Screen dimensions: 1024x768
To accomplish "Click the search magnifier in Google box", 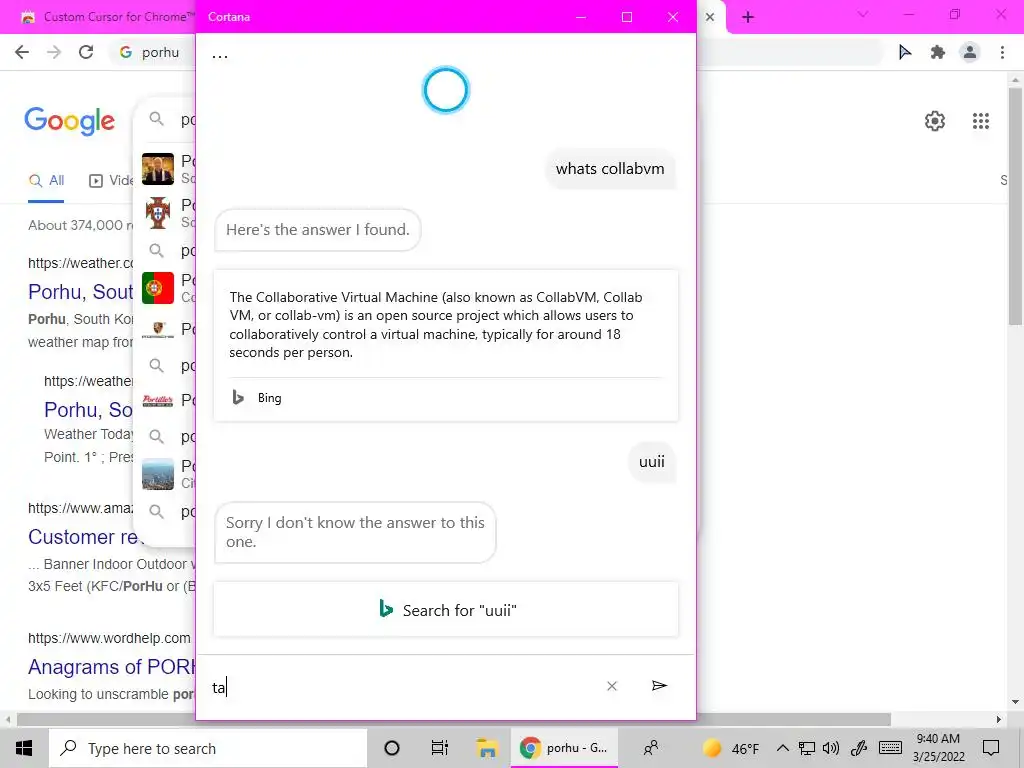I will (157, 119).
